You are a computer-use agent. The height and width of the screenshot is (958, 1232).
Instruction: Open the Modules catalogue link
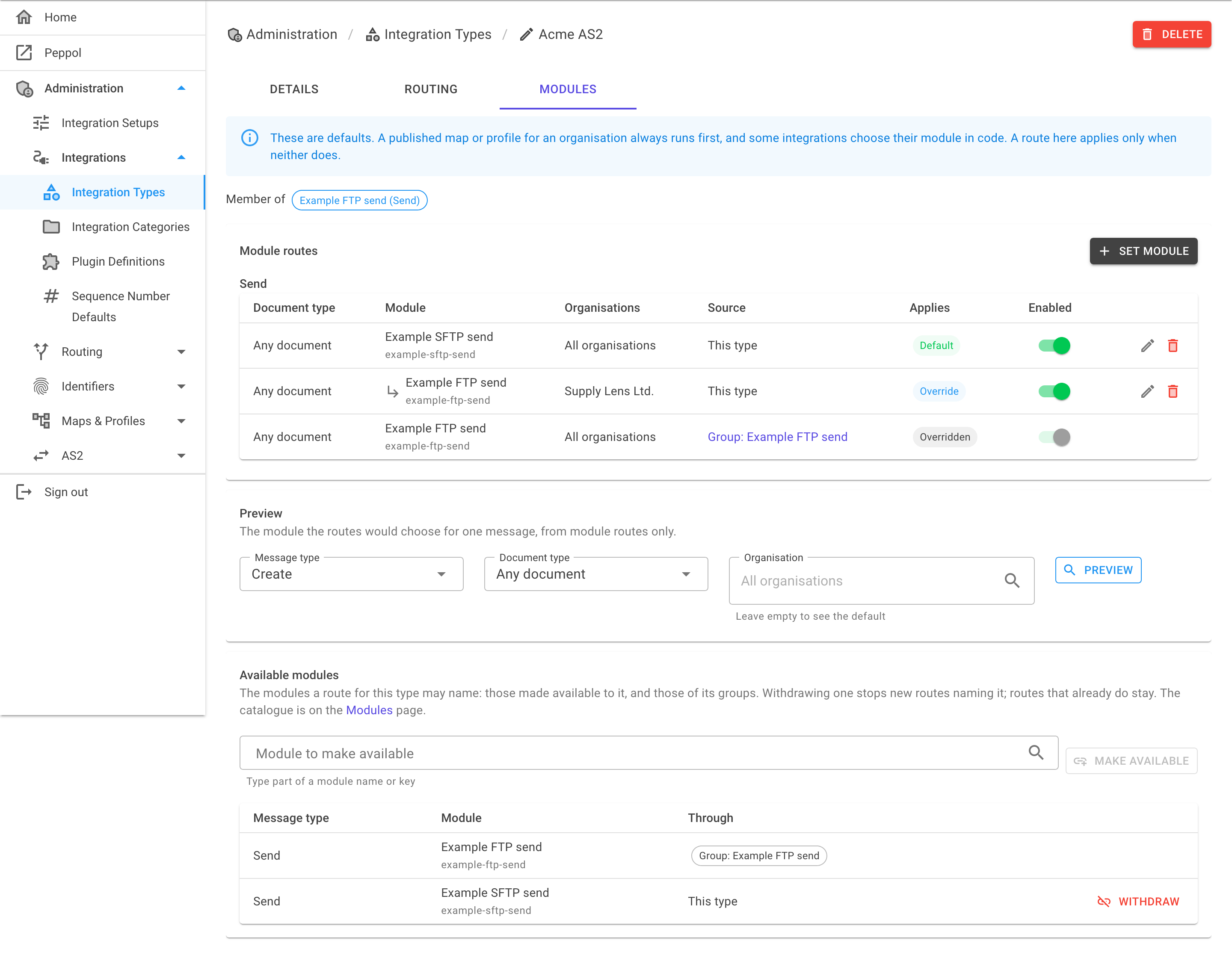tap(369, 710)
